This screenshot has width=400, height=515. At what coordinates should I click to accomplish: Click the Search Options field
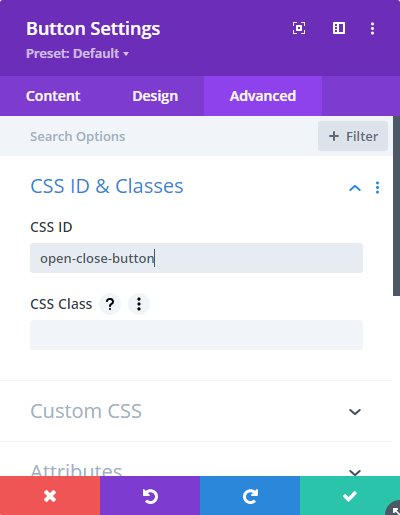[x=159, y=136]
